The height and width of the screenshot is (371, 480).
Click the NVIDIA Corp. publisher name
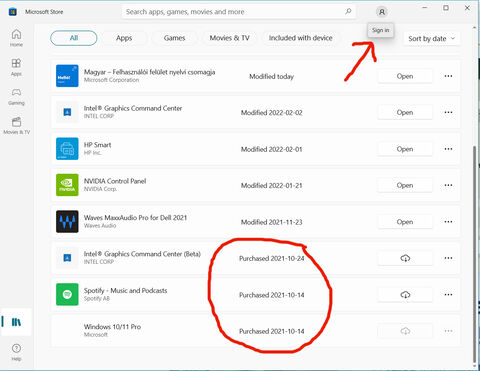[100, 189]
